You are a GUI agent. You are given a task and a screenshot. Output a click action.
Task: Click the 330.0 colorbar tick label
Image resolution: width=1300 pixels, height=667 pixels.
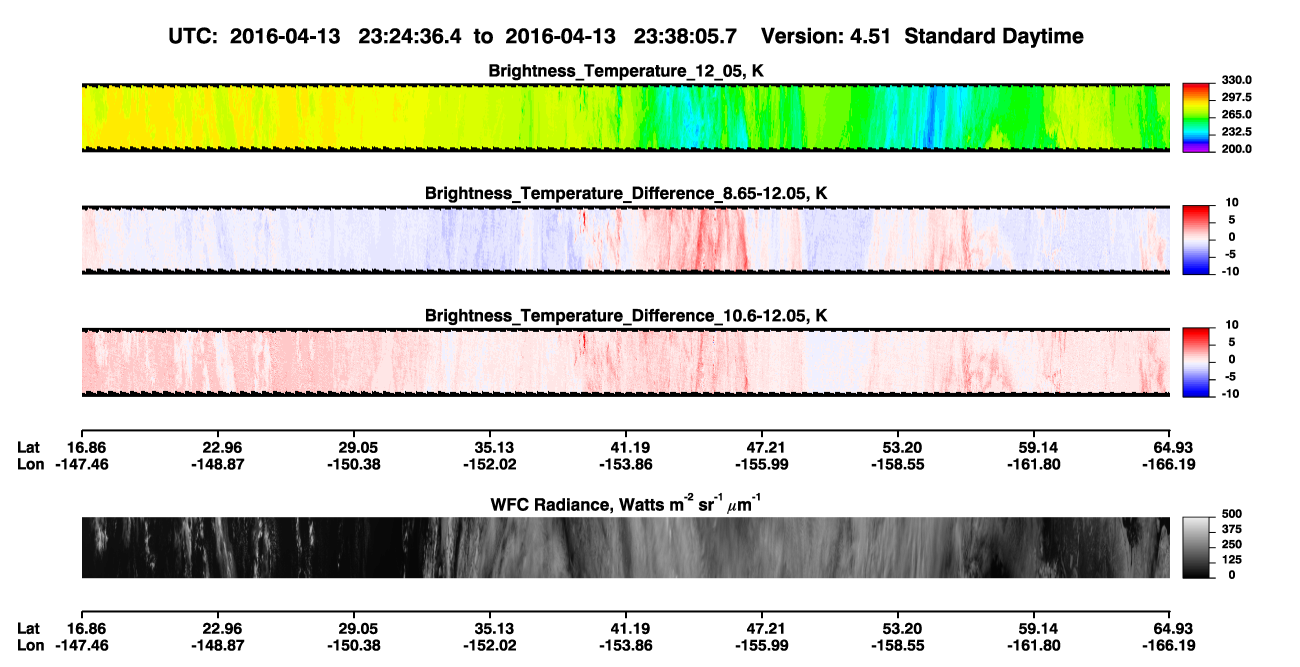pos(1237,81)
